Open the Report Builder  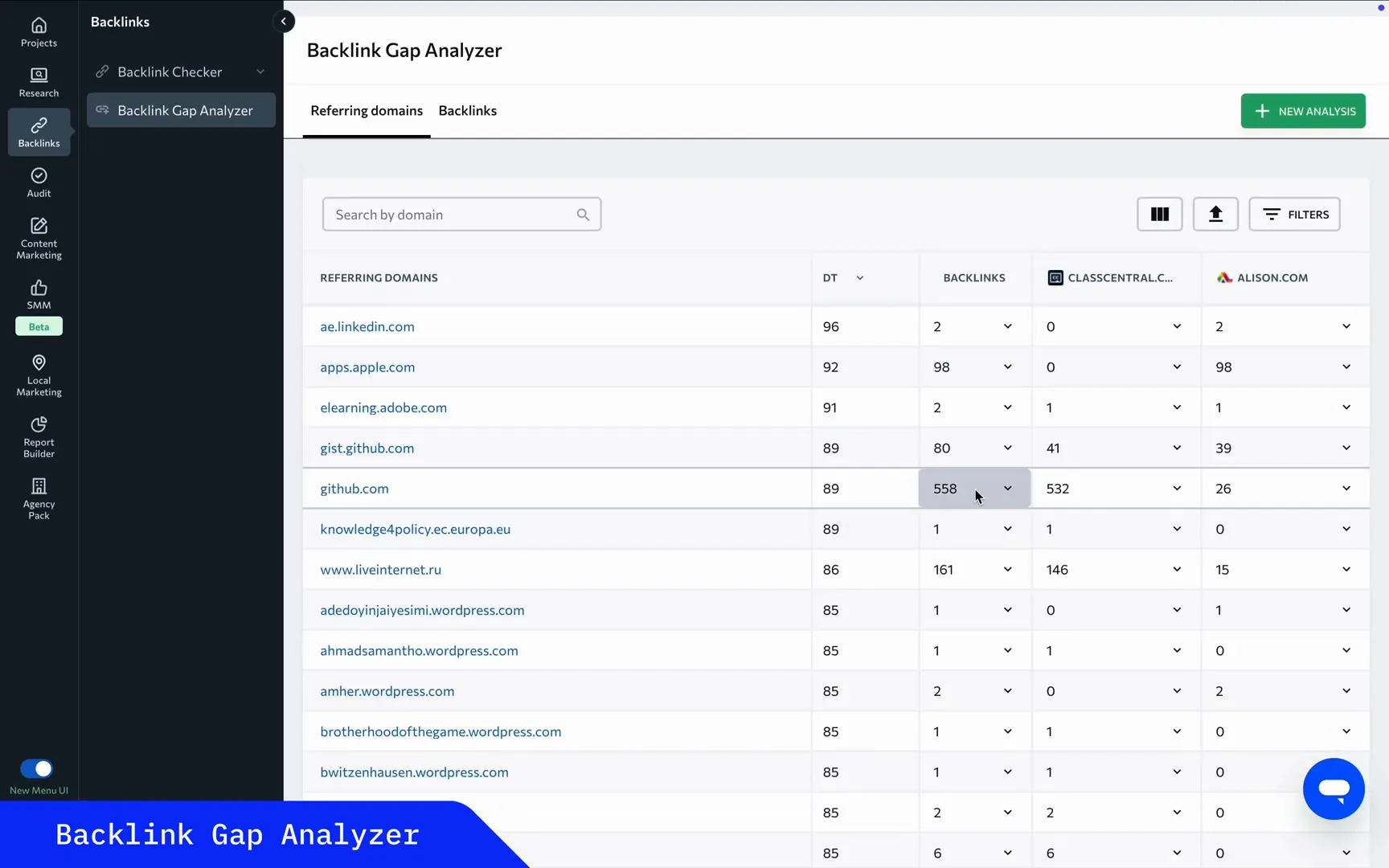(x=38, y=436)
